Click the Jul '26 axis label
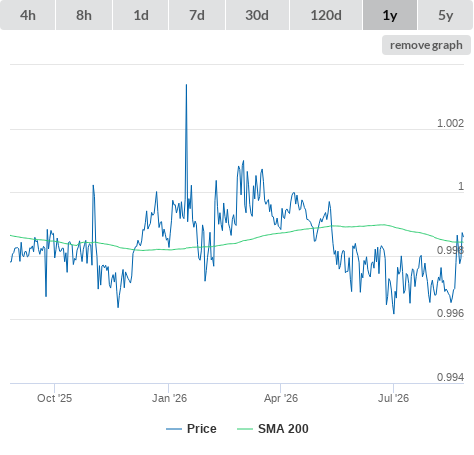The height and width of the screenshot is (455, 474). [393, 398]
